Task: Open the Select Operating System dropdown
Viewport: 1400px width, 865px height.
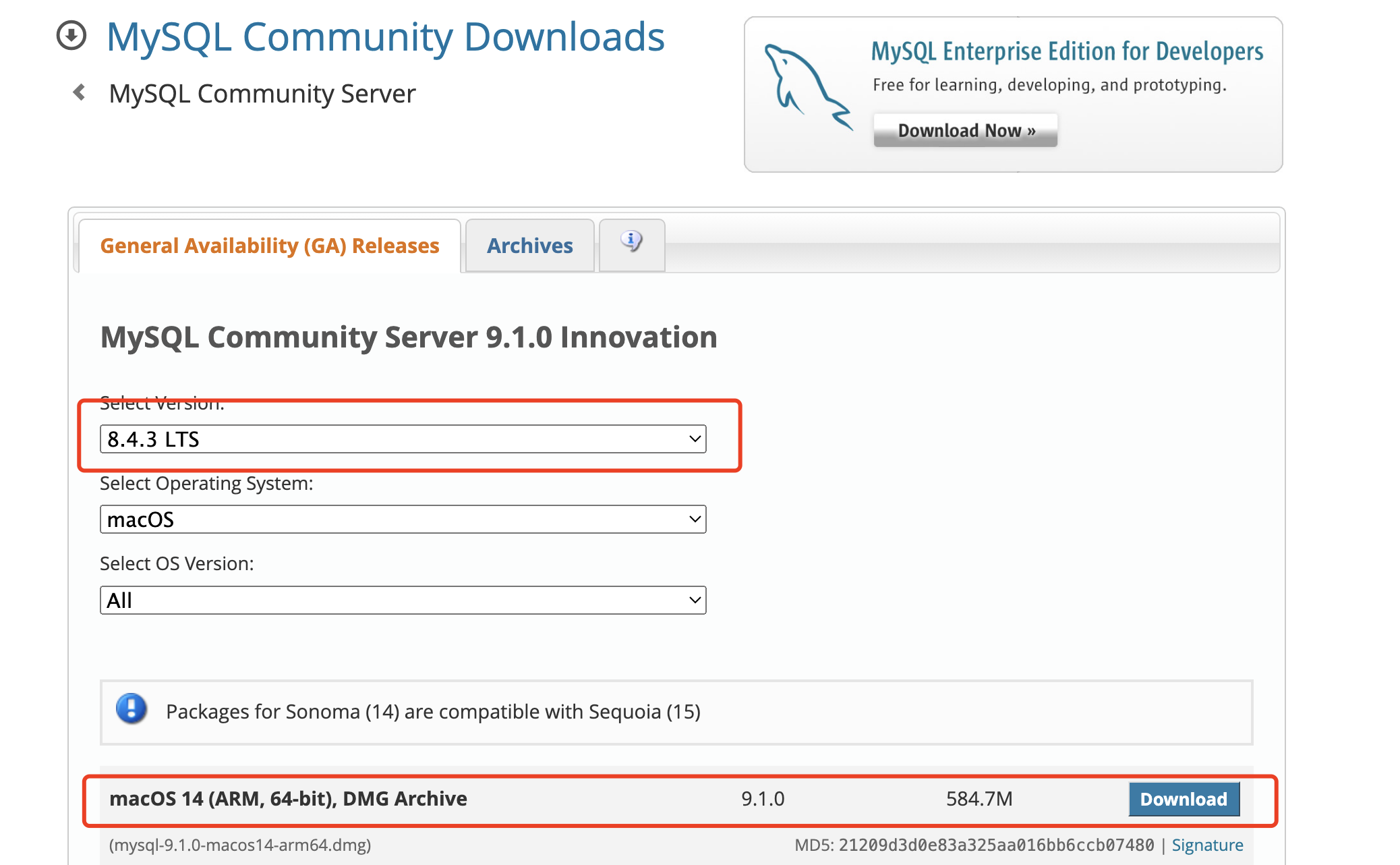Action: click(403, 520)
